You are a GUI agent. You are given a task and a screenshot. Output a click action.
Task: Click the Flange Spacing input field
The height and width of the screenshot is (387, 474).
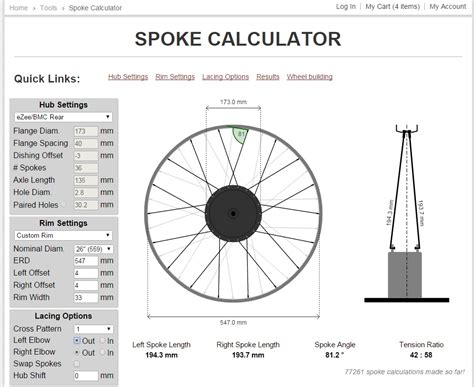pyautogui.click(x=86, y=143)
